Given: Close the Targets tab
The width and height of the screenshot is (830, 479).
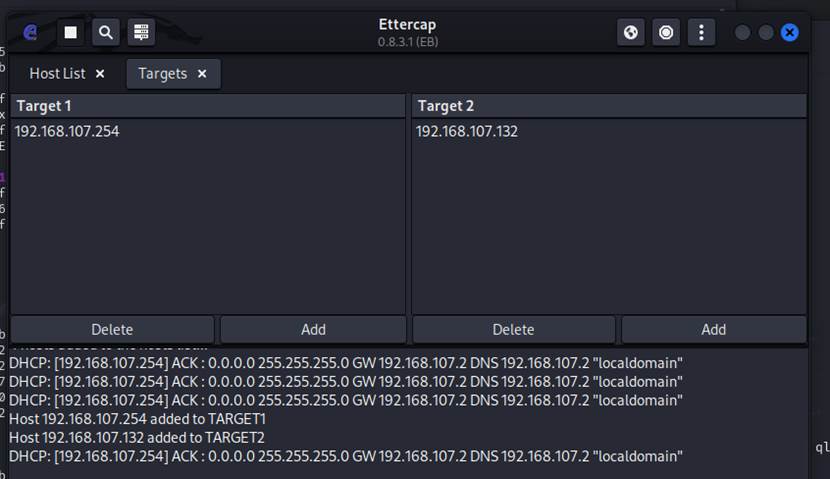Looking at the screenshot, I should [x=202, y=74].
